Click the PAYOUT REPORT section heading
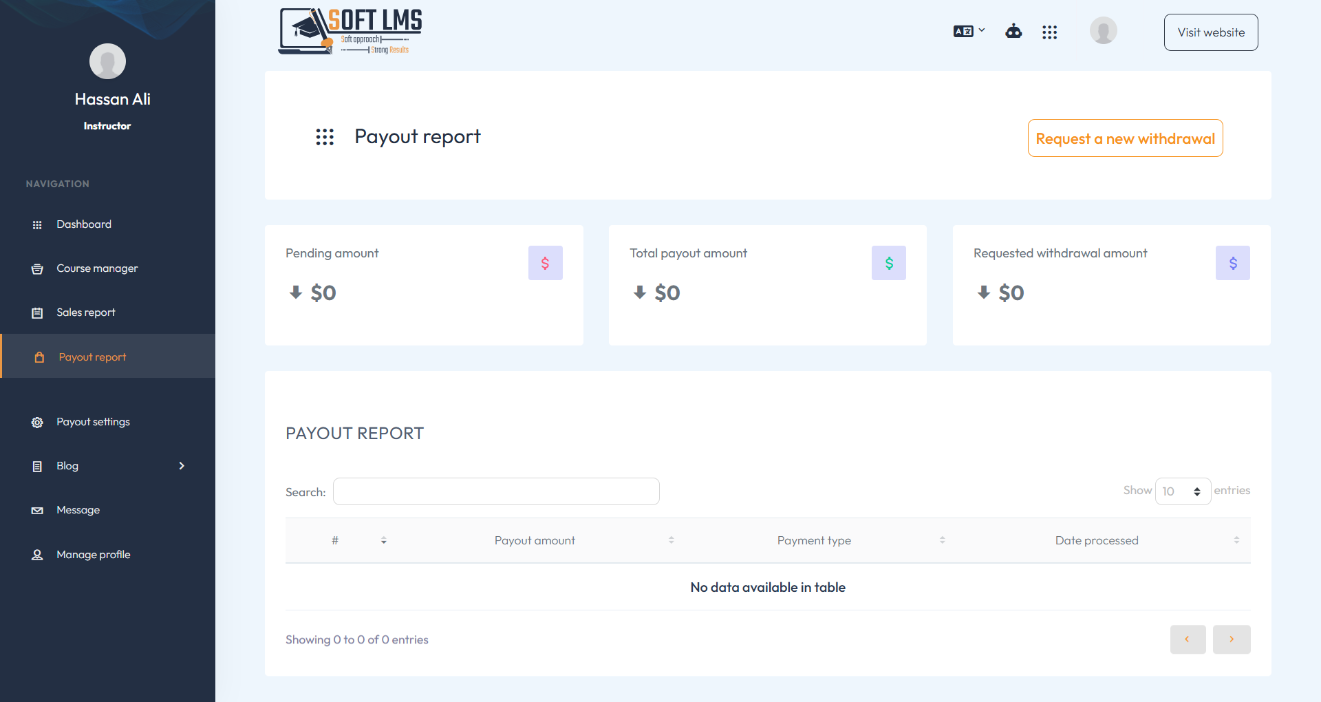Screen dimensions: 1321x702 click(355, 433)
